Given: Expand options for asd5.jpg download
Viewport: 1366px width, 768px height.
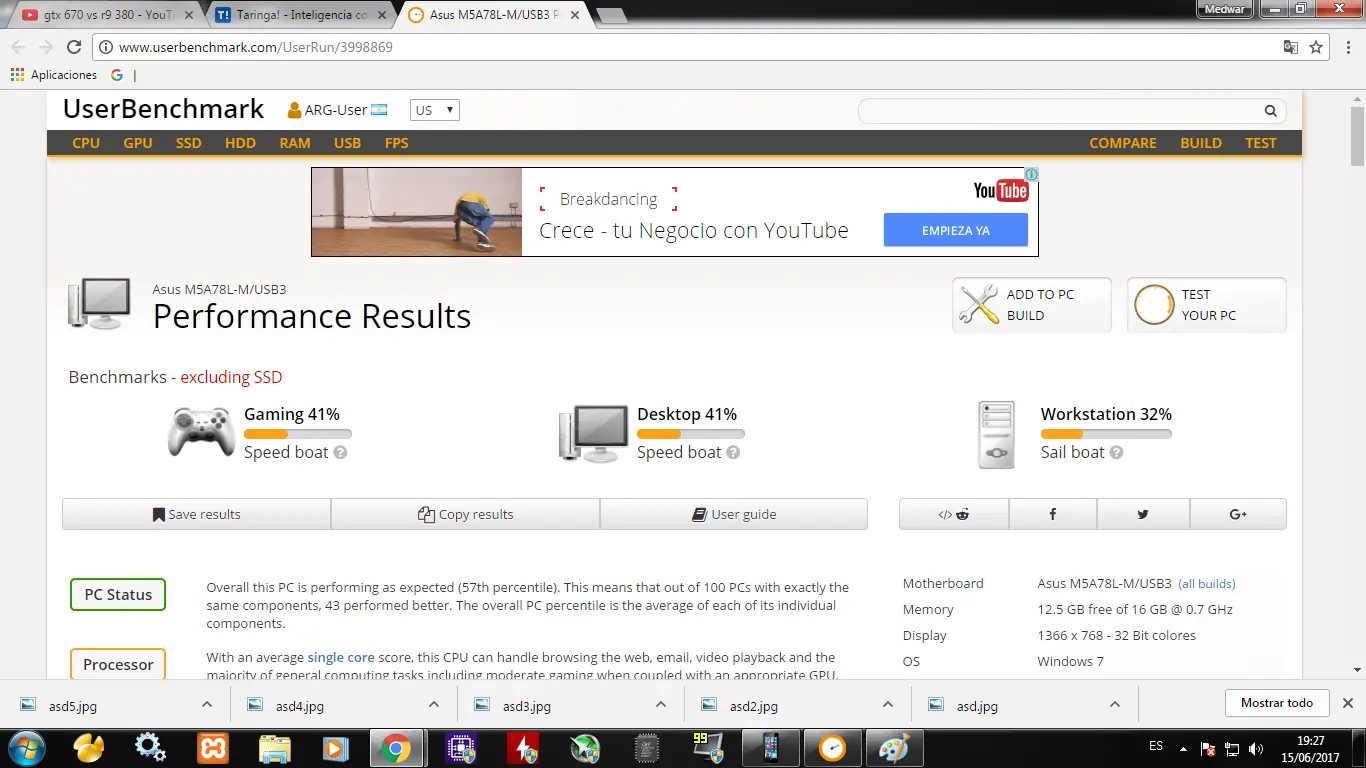Looking at the screenshot, I should [207, 704].
